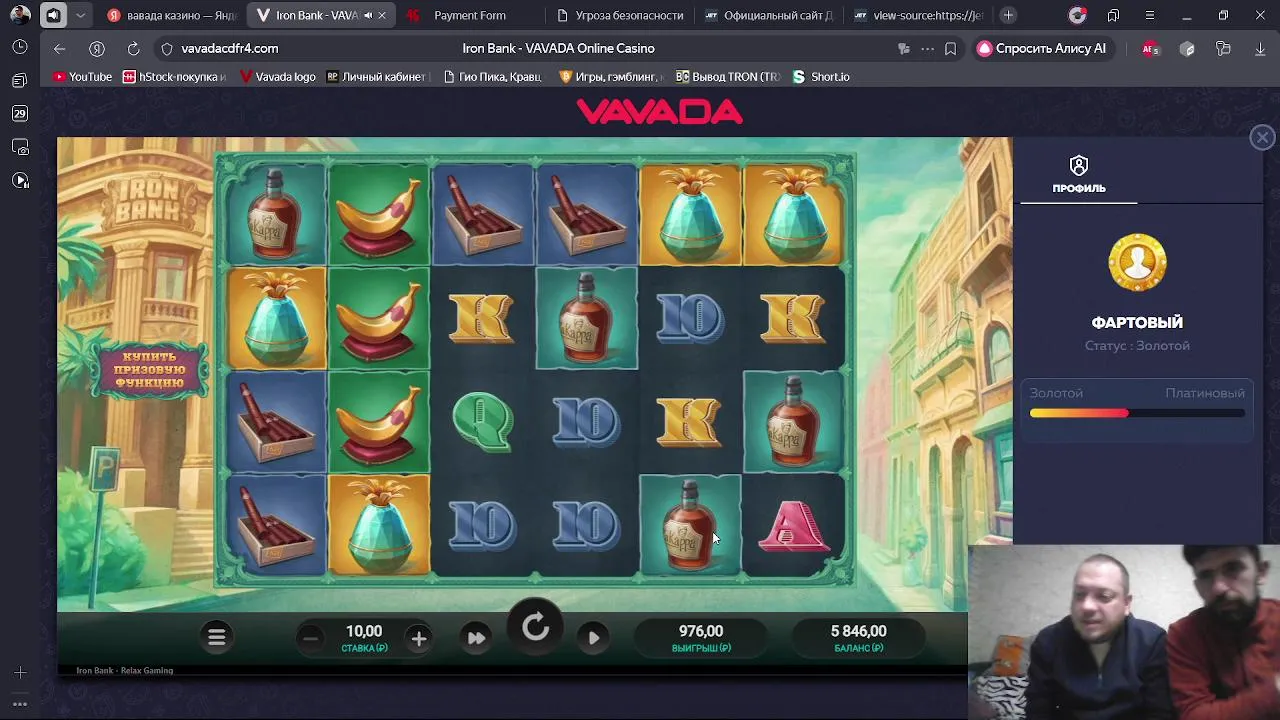The height and width of the screenshot is (720, 1280).
Task: Mute the Iron Bank tab's sound icon
Action: tap(368, 15)
